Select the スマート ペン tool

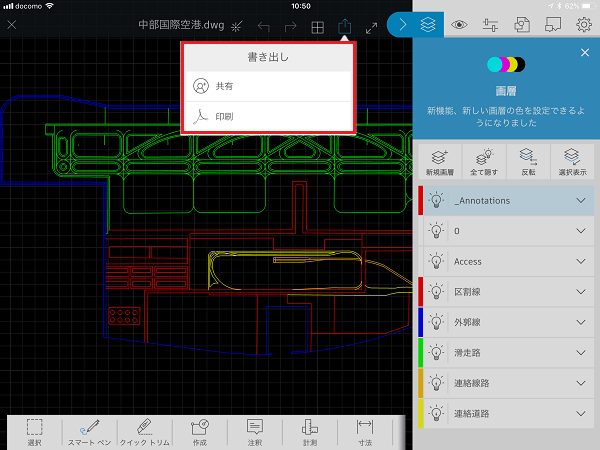click(x=90, y=432)
